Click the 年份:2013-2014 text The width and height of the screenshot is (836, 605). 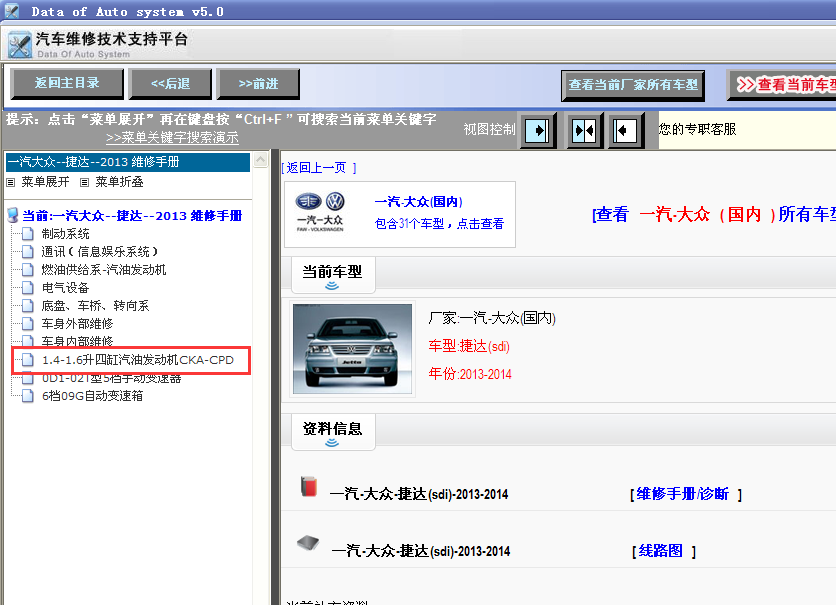[470, 374]
